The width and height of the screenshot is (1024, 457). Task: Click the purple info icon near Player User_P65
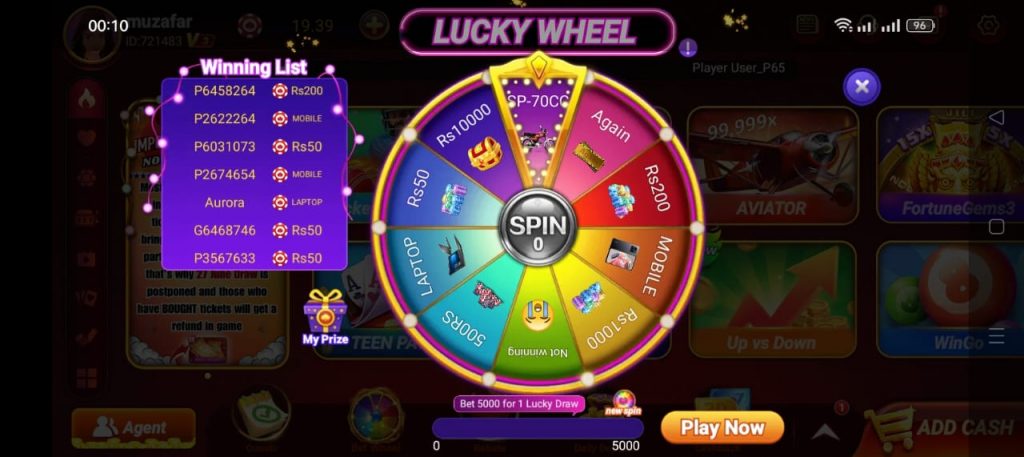pos(688,48)
